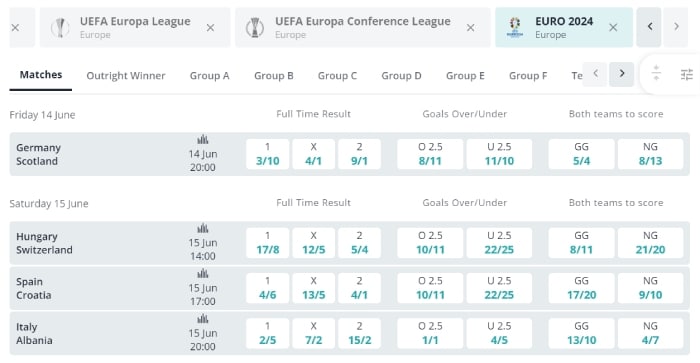The width and height of the screenshot is (700, 363).
Task: Reveal more market tabs with right chevron
Action: click(621, 74)
